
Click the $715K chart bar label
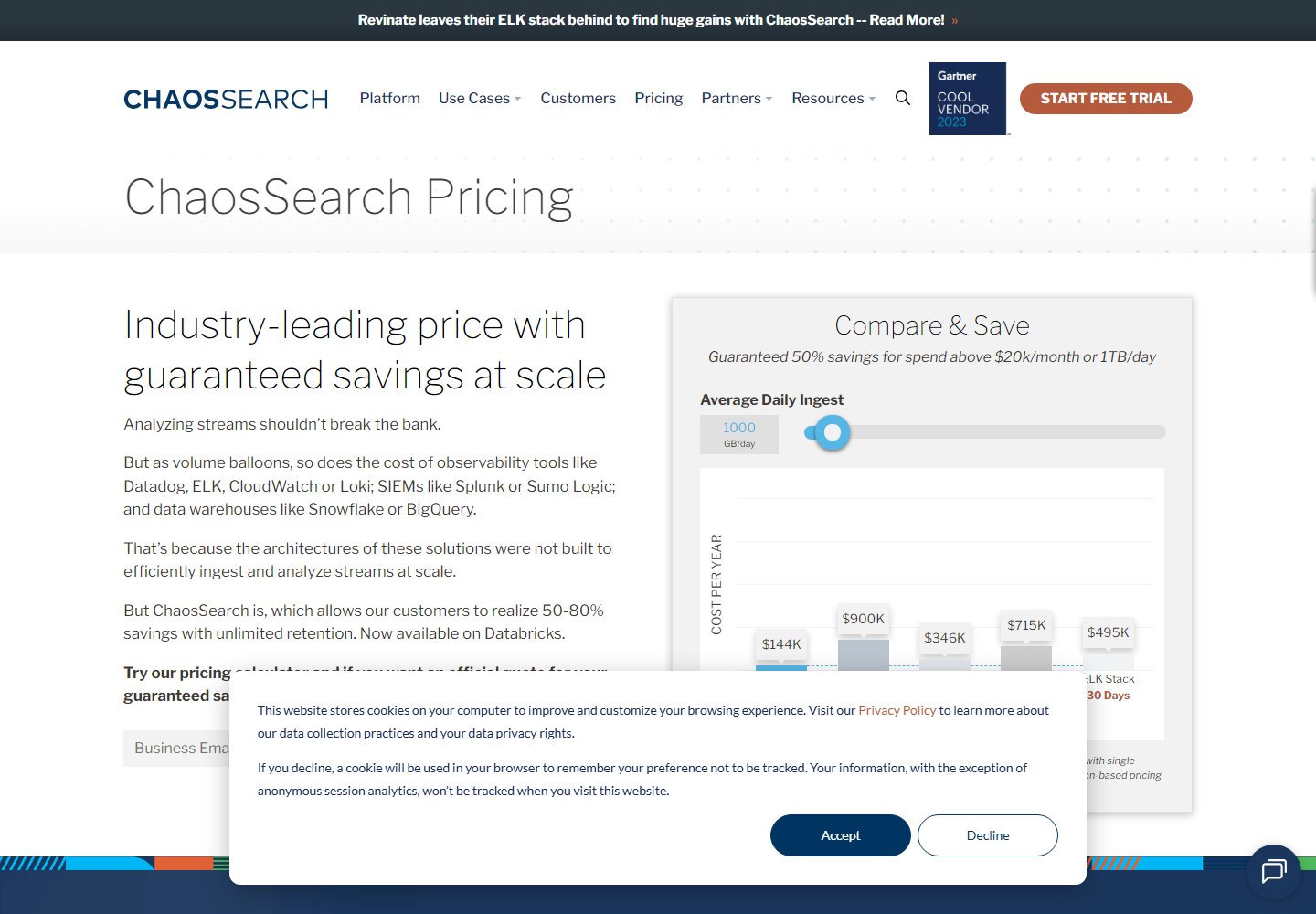(1026, 625)
